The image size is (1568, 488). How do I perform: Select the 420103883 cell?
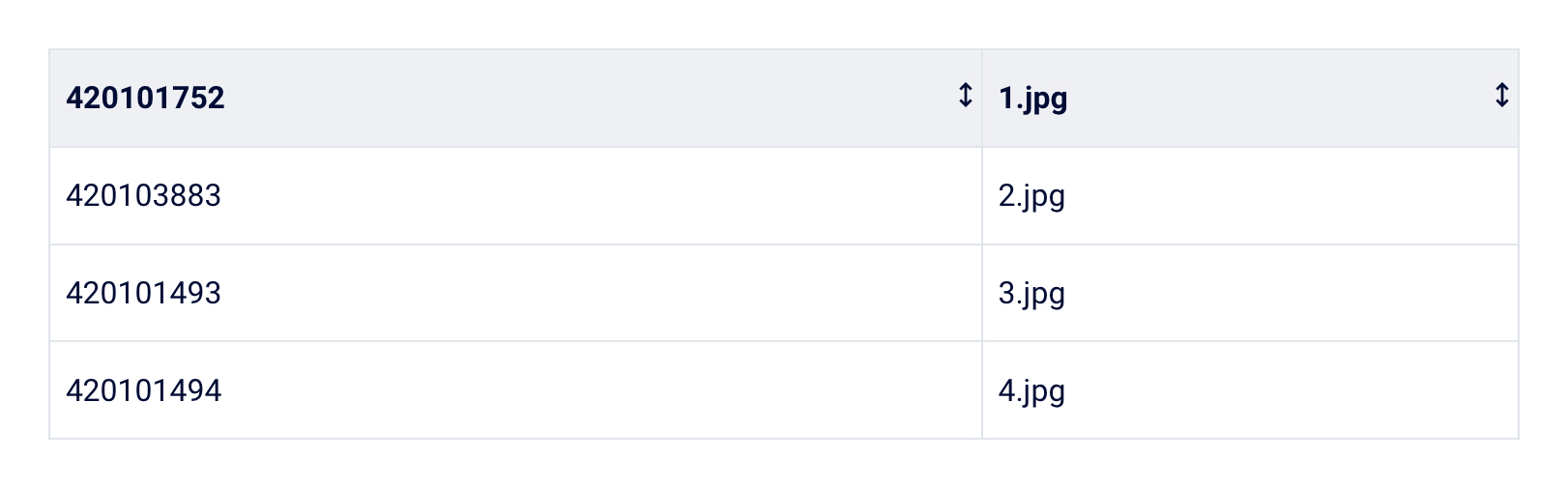coord(516,196)
